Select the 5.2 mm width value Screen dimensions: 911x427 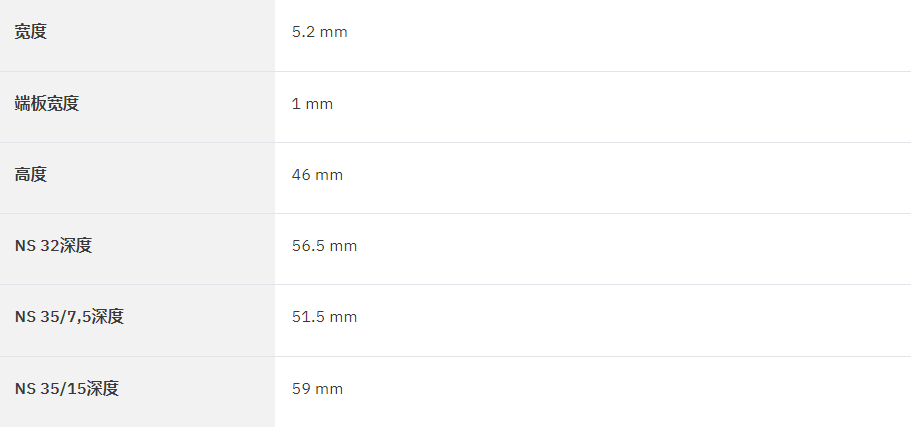pos(320,32)
